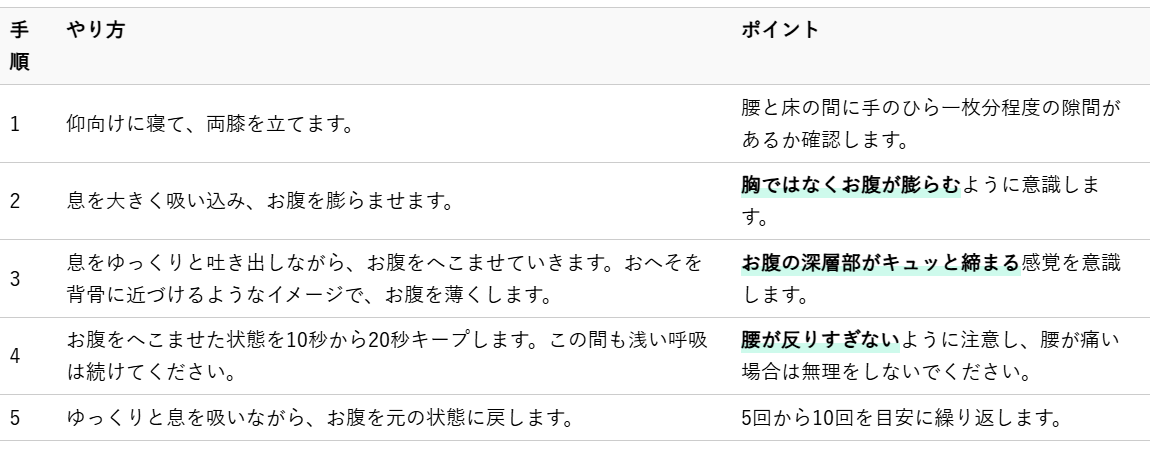Click step number 4 cell
This screenshot has height=453, width=1151.
(x=15, y=354)
